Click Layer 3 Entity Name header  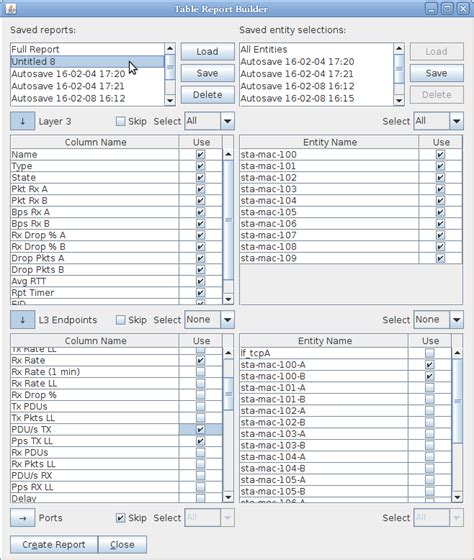pos(329,142)
